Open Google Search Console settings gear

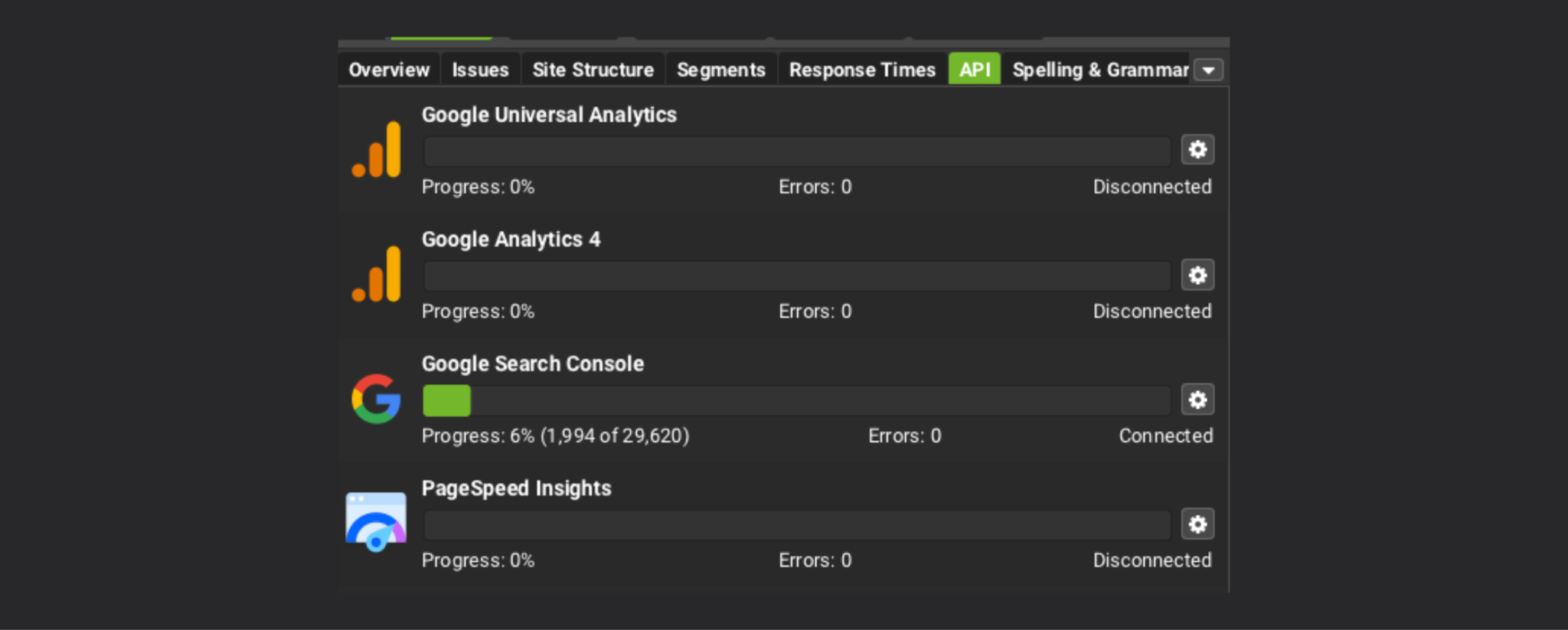click(x=1197, y=400)
